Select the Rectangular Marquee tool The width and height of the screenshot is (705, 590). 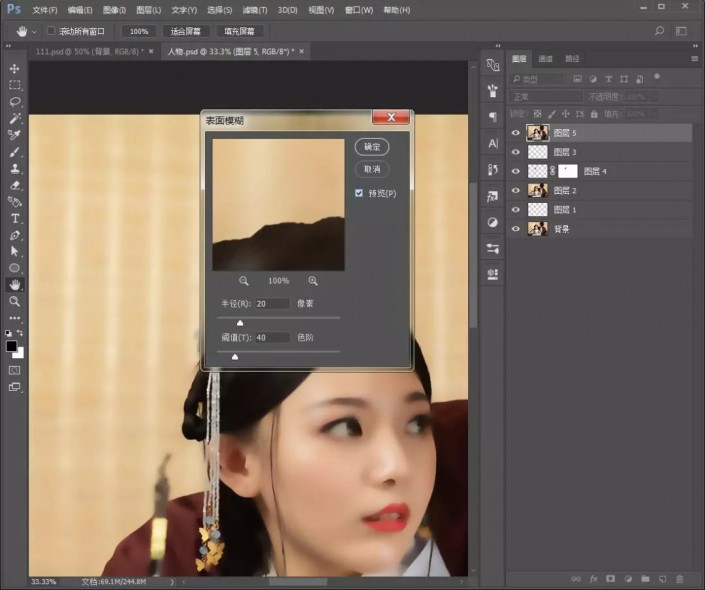pos(14,85)
